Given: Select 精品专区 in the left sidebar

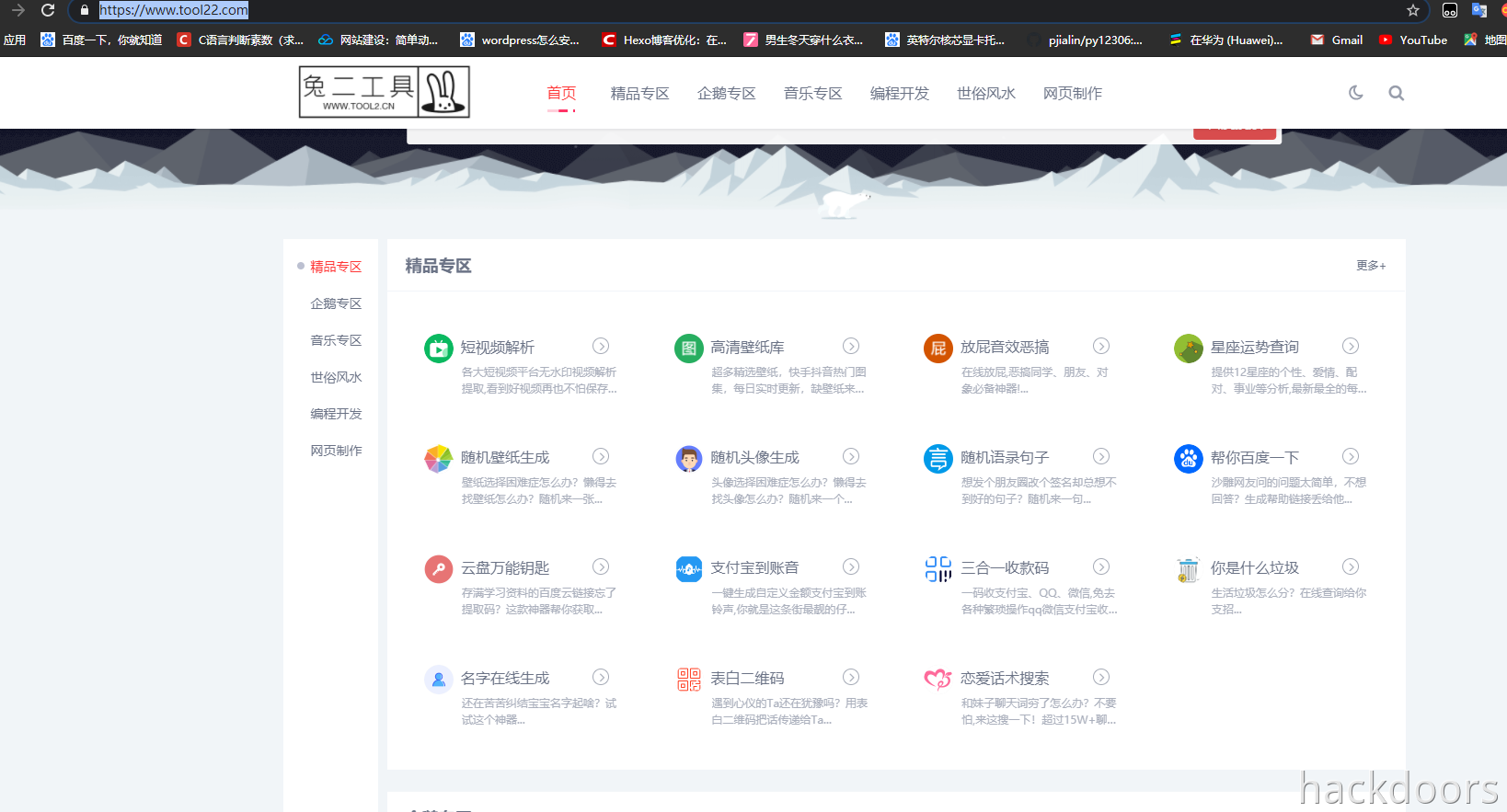Looking at the screenshot, I should coord(336,267).
